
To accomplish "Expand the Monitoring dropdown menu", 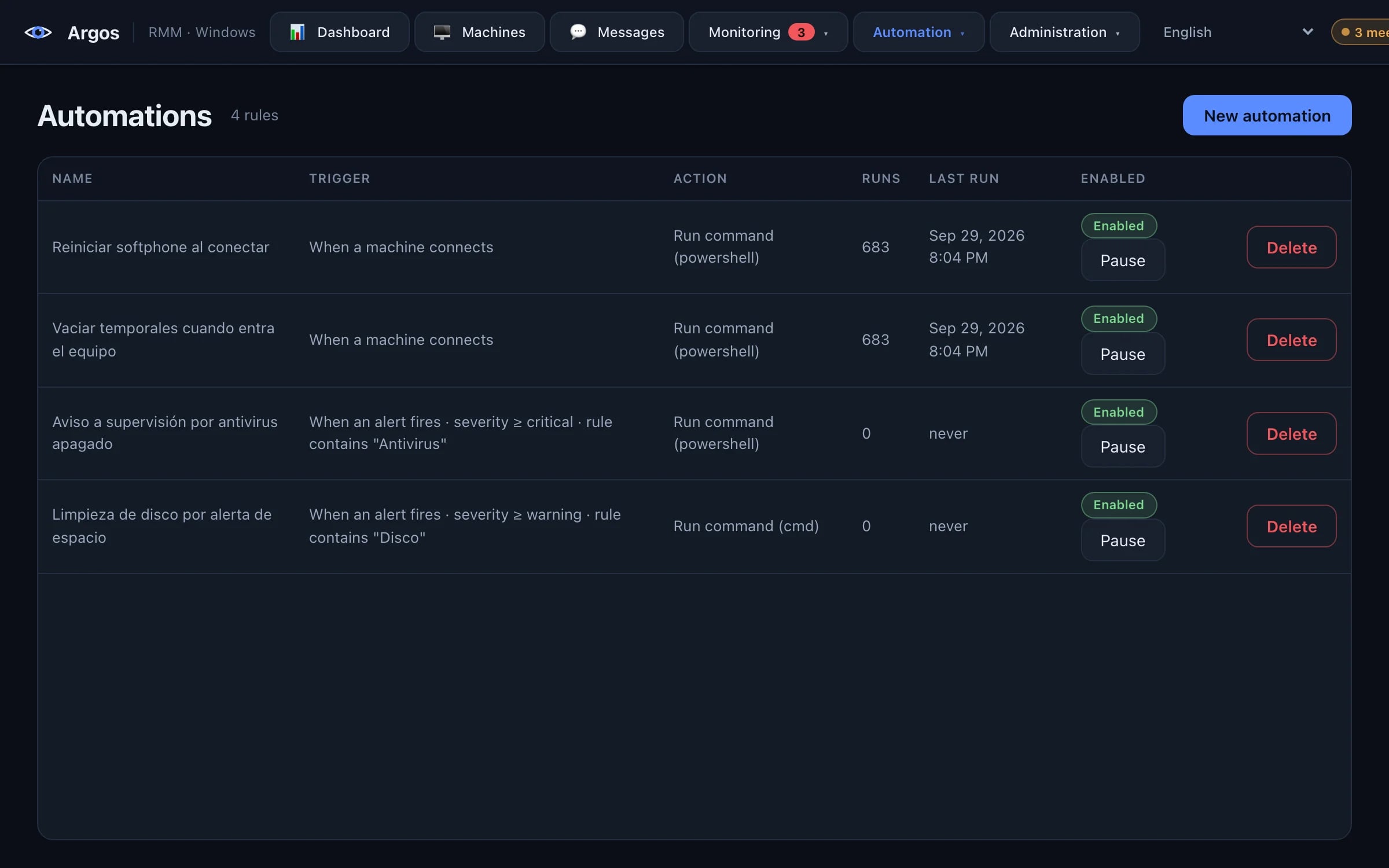I will [768, 32].
